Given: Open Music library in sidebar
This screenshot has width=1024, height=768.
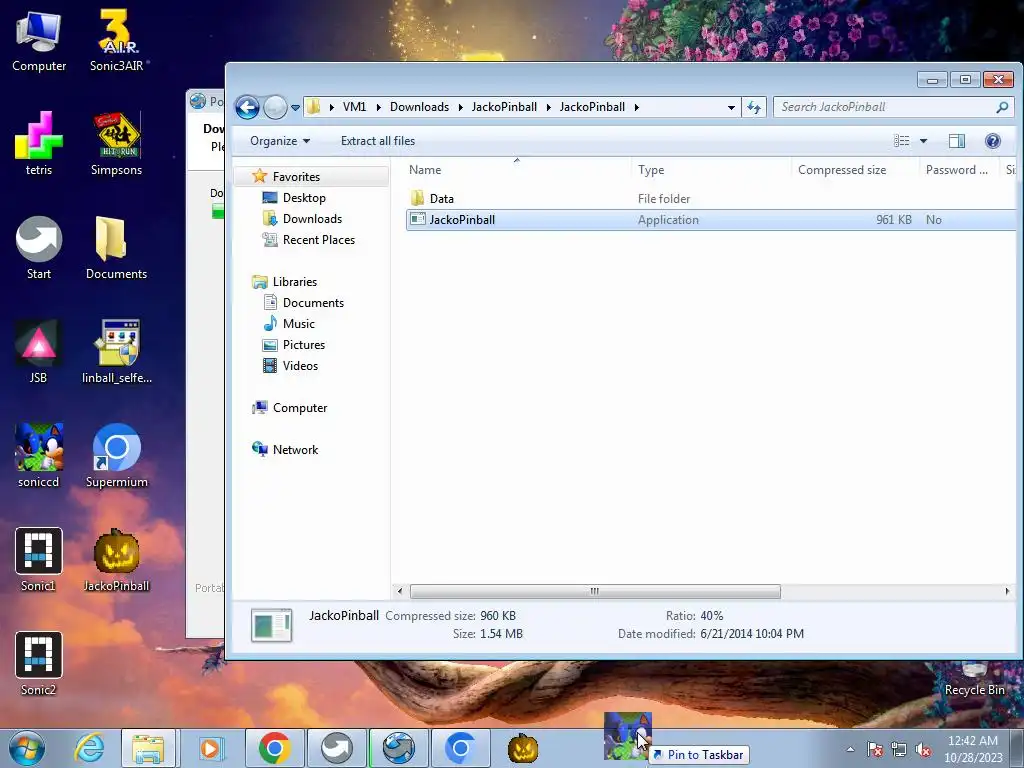Looking at the screenshot, I should coord(298,324).
